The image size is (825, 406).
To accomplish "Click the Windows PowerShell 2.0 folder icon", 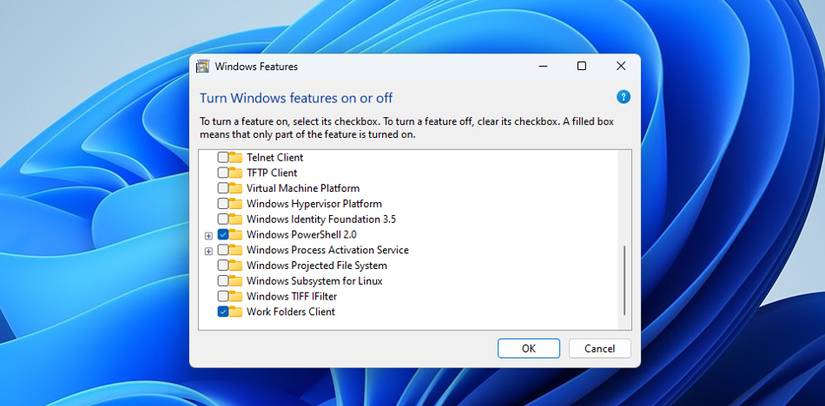I will click(235, 235).
